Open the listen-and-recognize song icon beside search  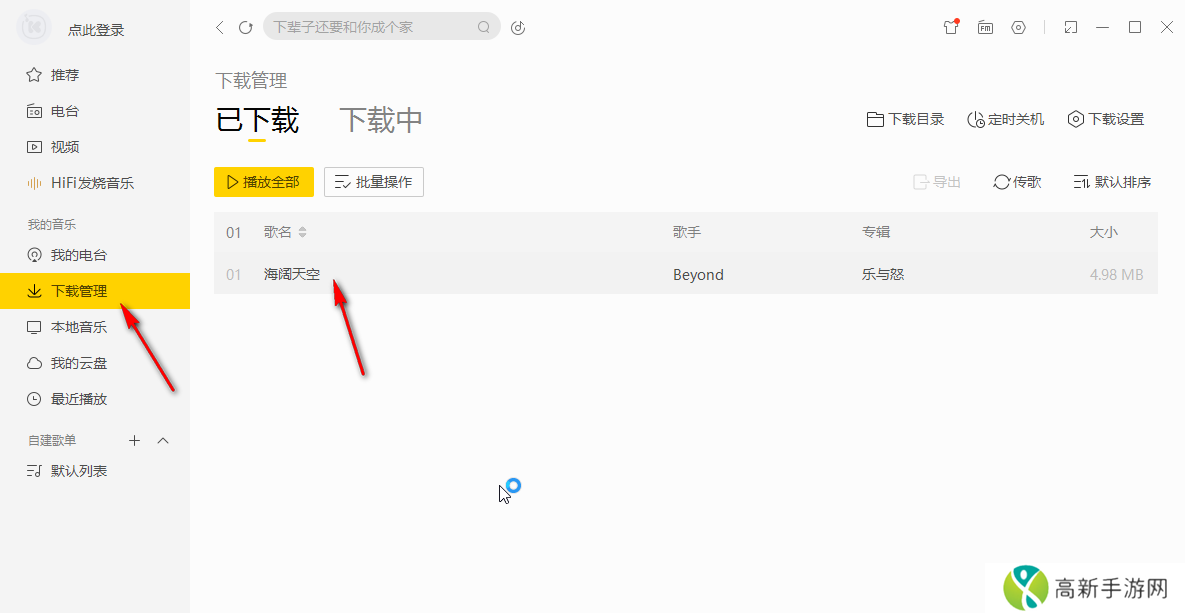(x=517, y=27)
